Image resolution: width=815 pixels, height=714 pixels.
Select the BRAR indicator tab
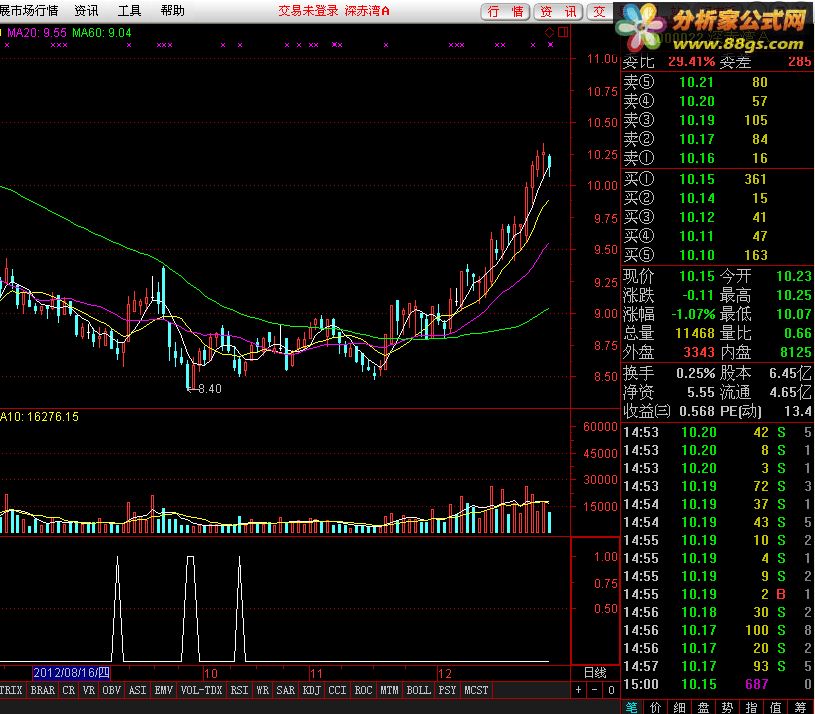[43, 690]
